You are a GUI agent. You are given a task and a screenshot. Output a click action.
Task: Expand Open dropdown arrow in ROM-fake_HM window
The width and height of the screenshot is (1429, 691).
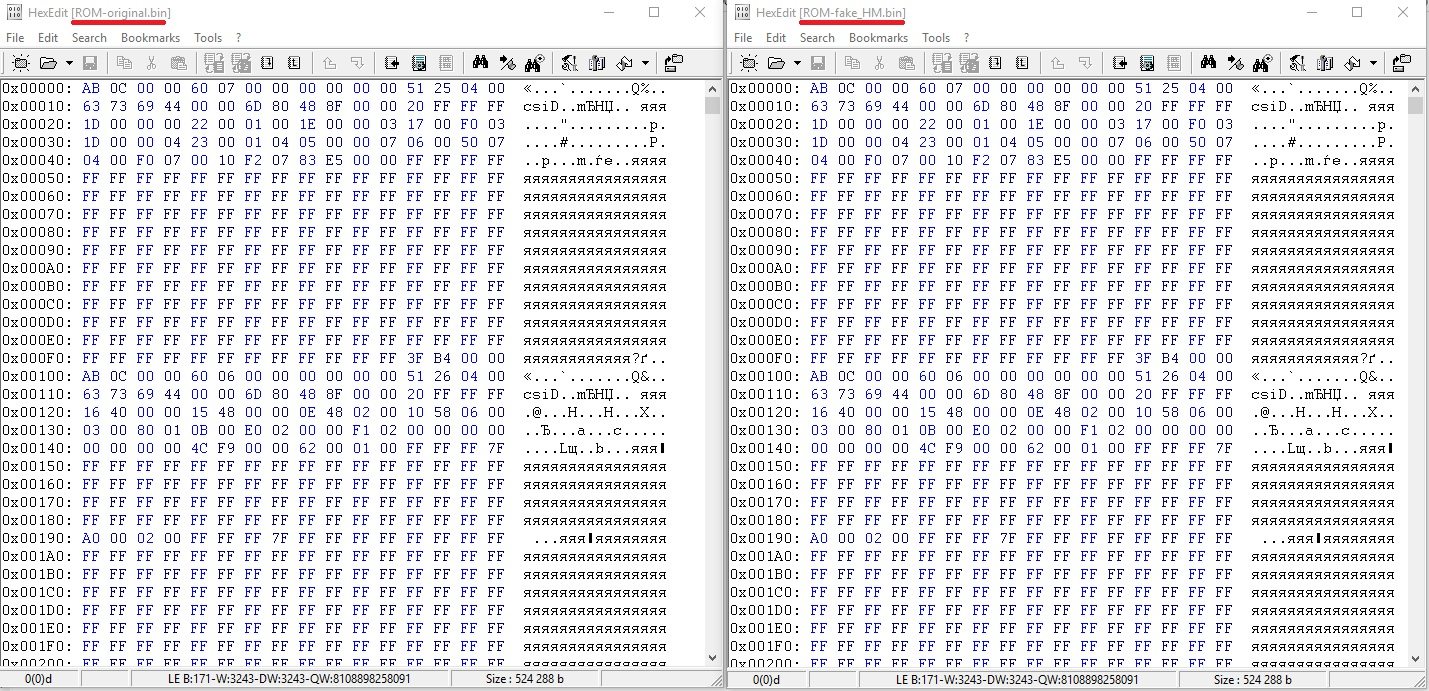coord(797,63)
